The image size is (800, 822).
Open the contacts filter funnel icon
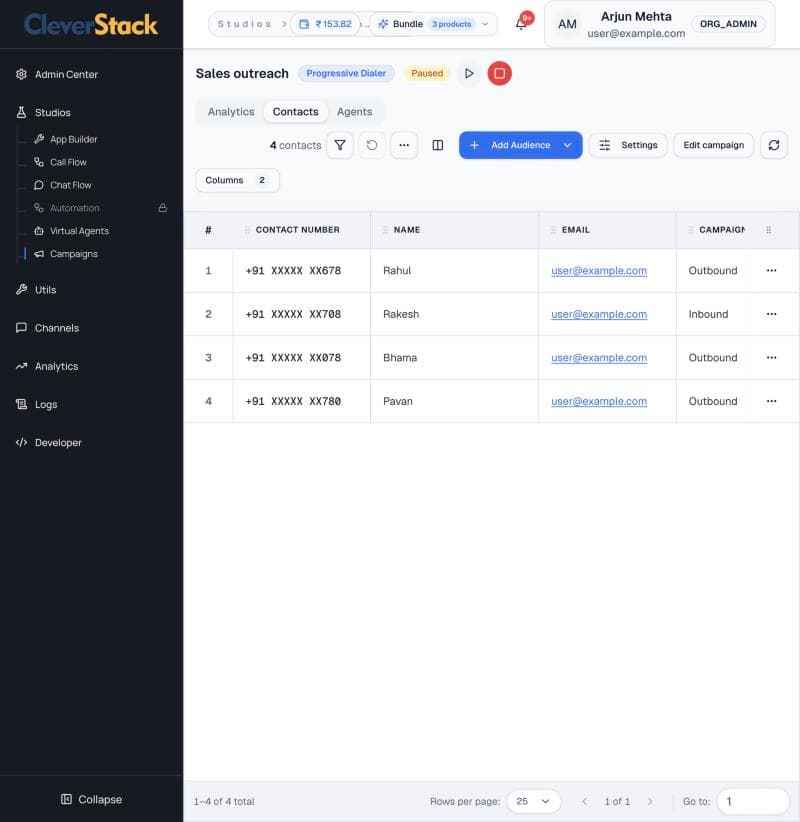pyautogui.click(x=340, y=145)
